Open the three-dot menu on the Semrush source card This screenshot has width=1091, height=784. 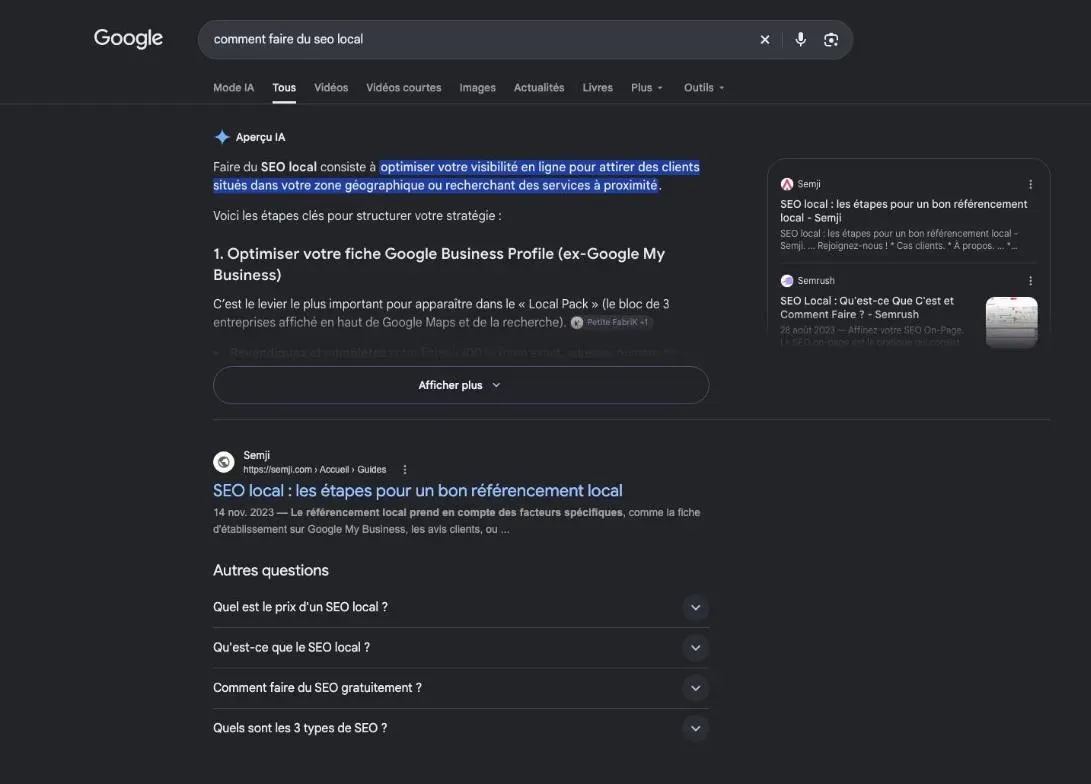point(1030,281)
